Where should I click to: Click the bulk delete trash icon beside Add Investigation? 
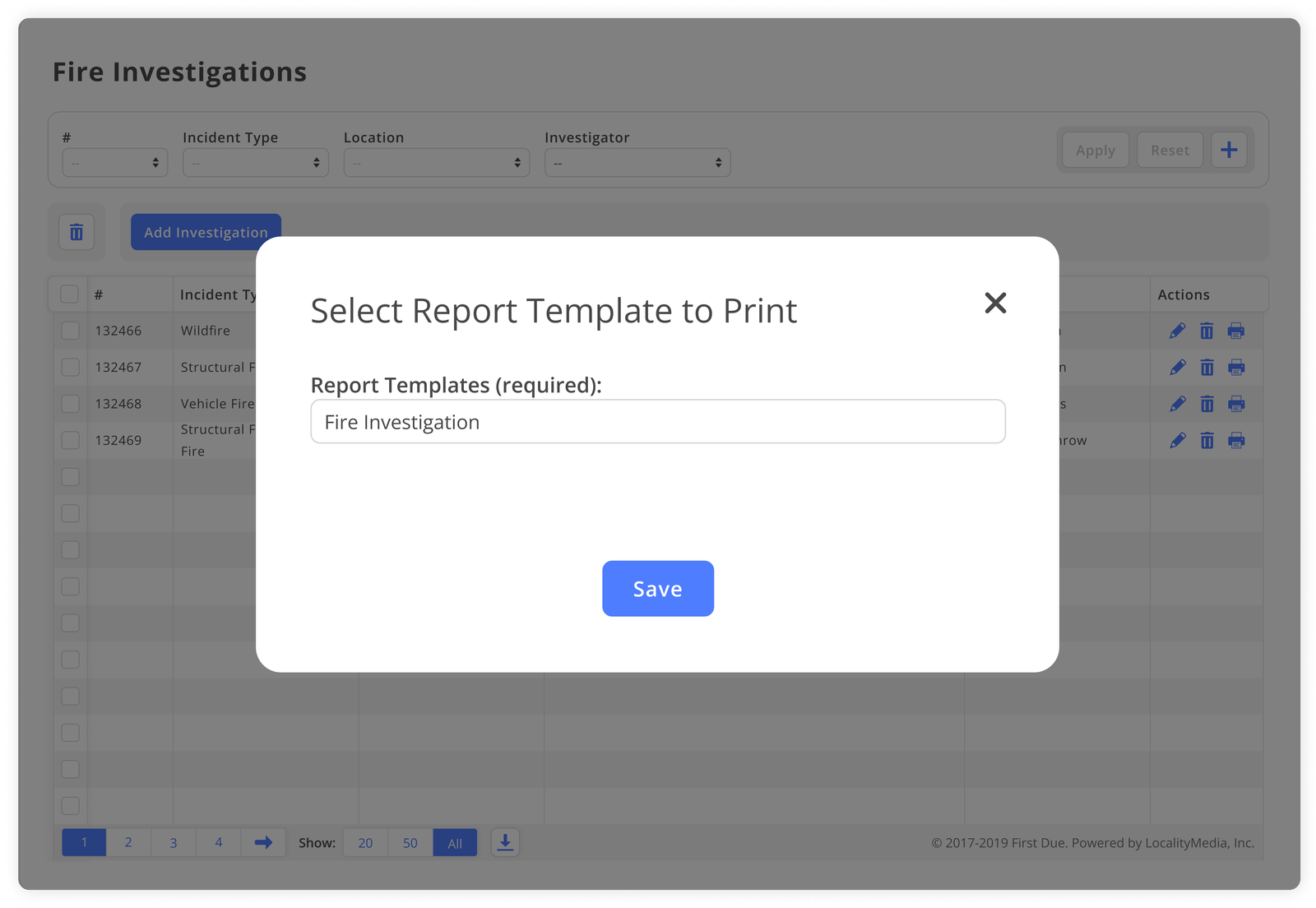tap(76, 232)
